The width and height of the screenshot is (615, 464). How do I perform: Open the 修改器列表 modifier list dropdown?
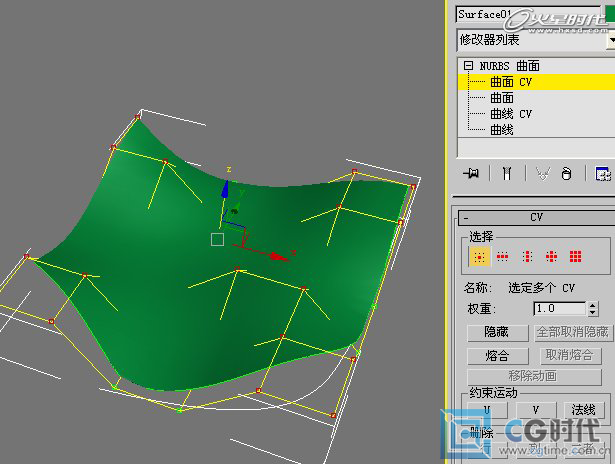tap(611, 40)
